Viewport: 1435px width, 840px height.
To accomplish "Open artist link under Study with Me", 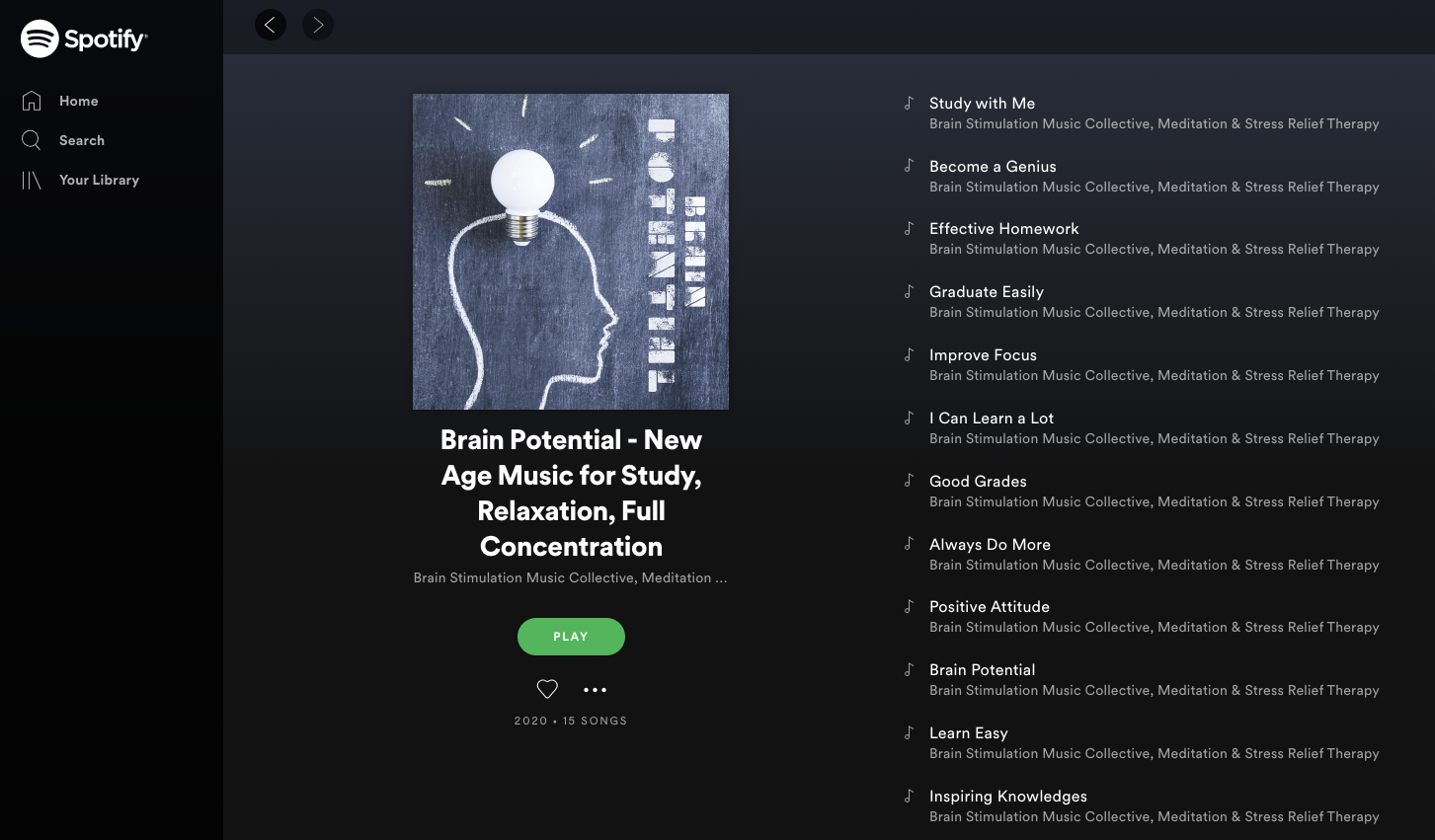I will (1154, 123).
